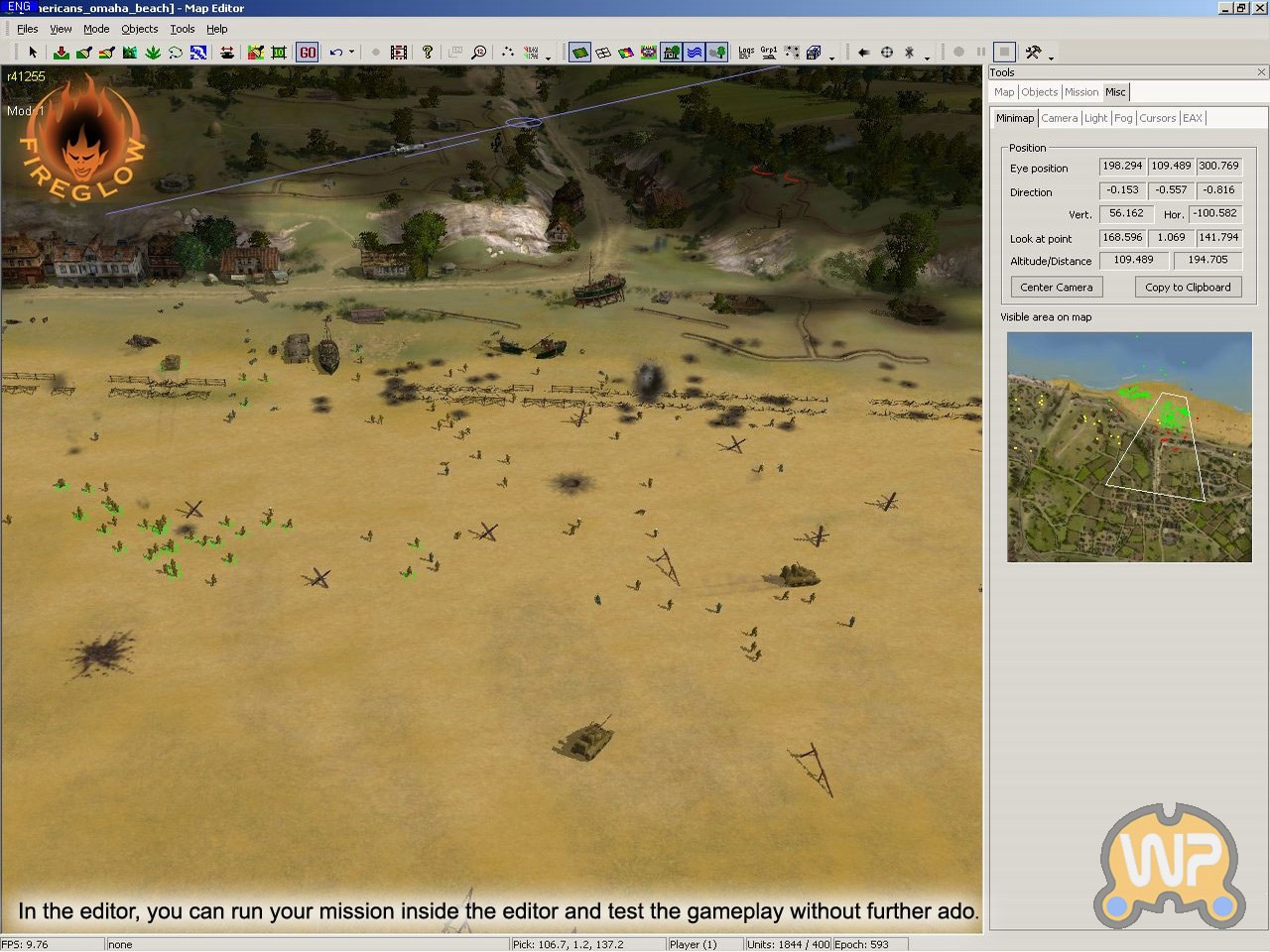
Task: Click the Altitude field 109.489
Action: pos(1133,260)
